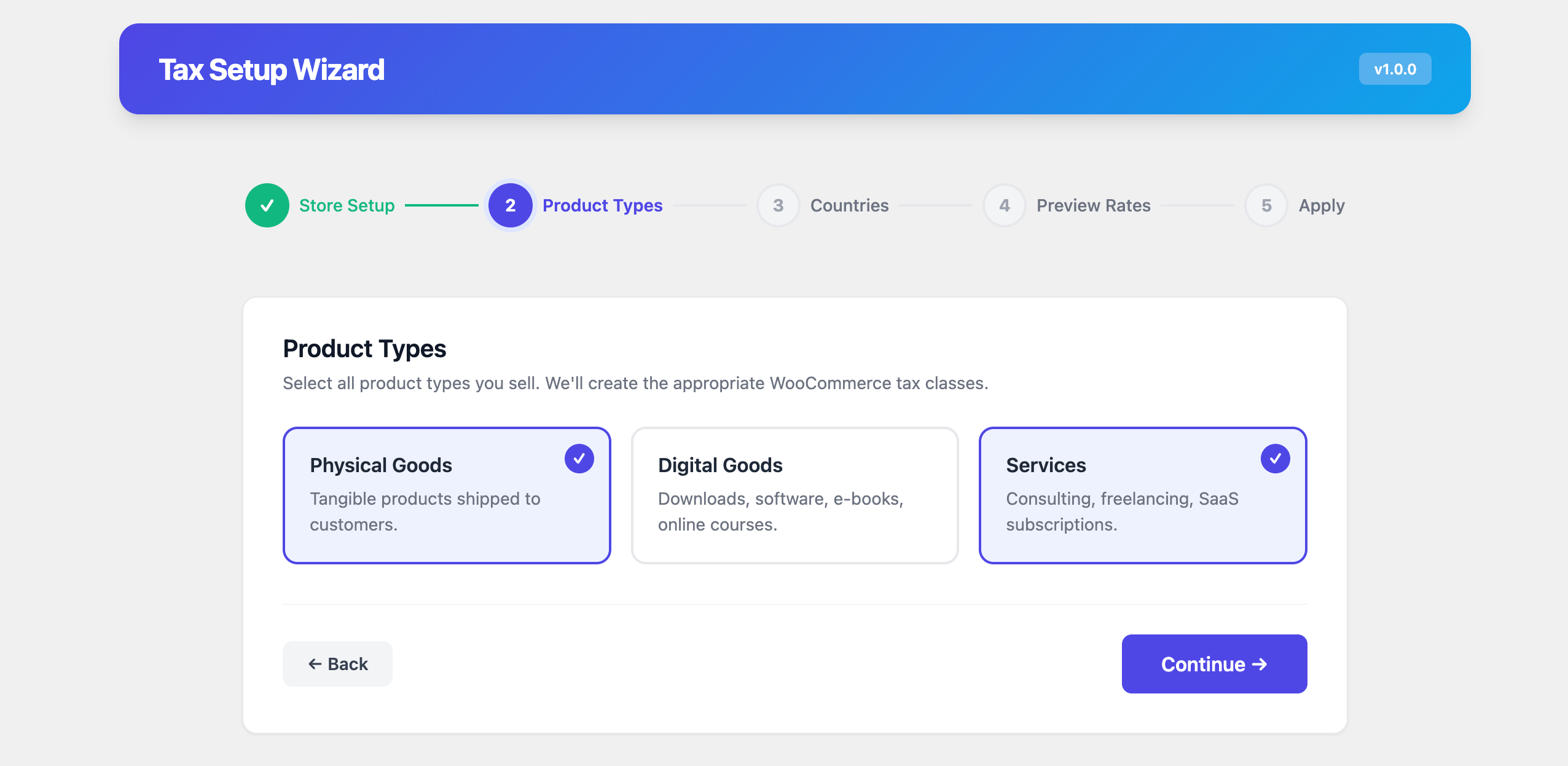The height and width of the screenshot is (766, 1568).
Task: Click the 'Select all product types you sell' description
Action: pyautogui.click(x=635, y=383)
